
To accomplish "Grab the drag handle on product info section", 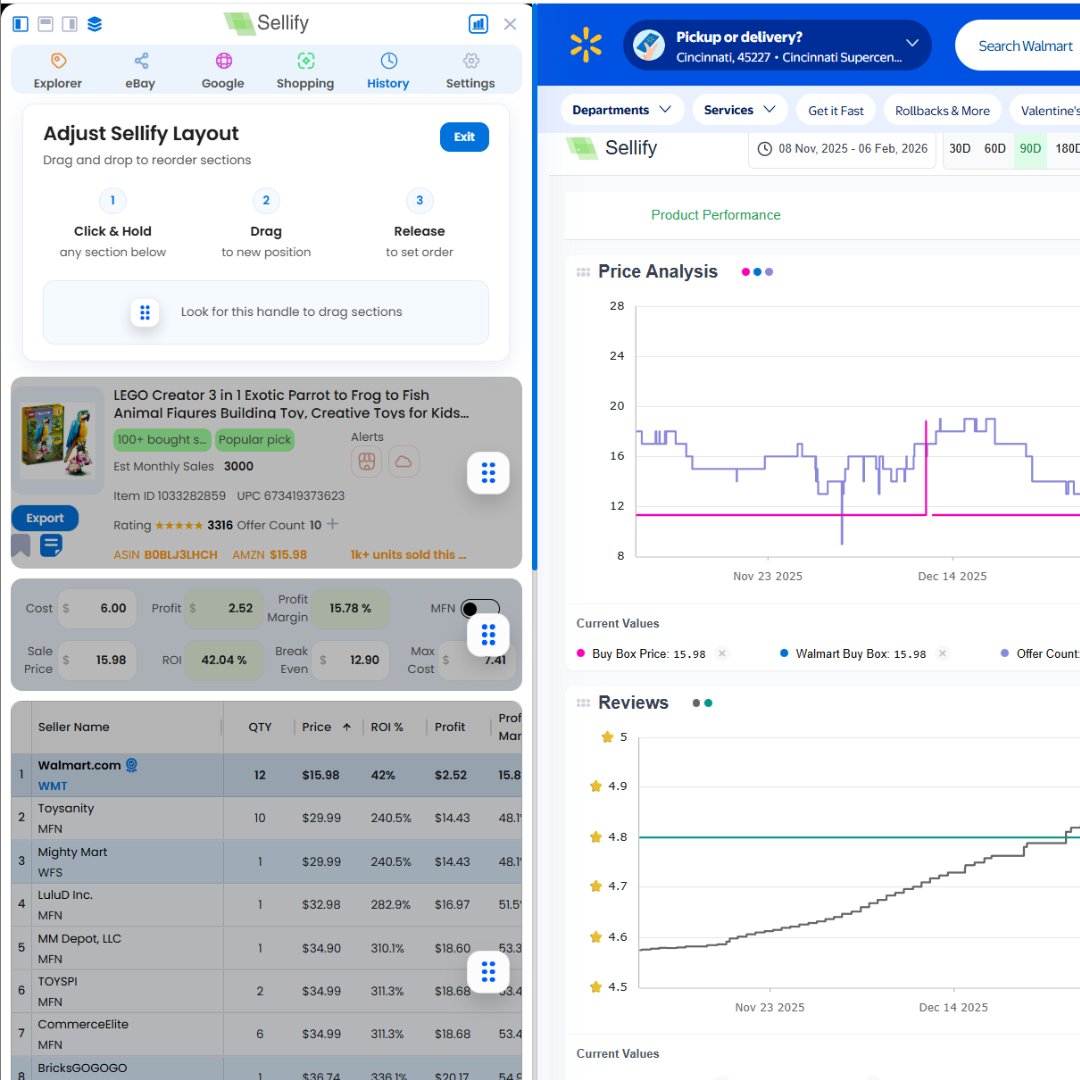I will (488, 472).
